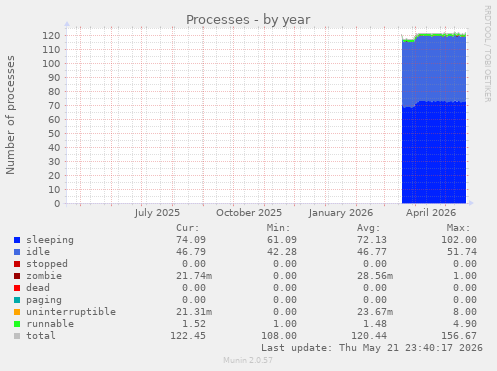Click idle minimum value 42.28
Viewport: 497px width, 371px height.
282,252
